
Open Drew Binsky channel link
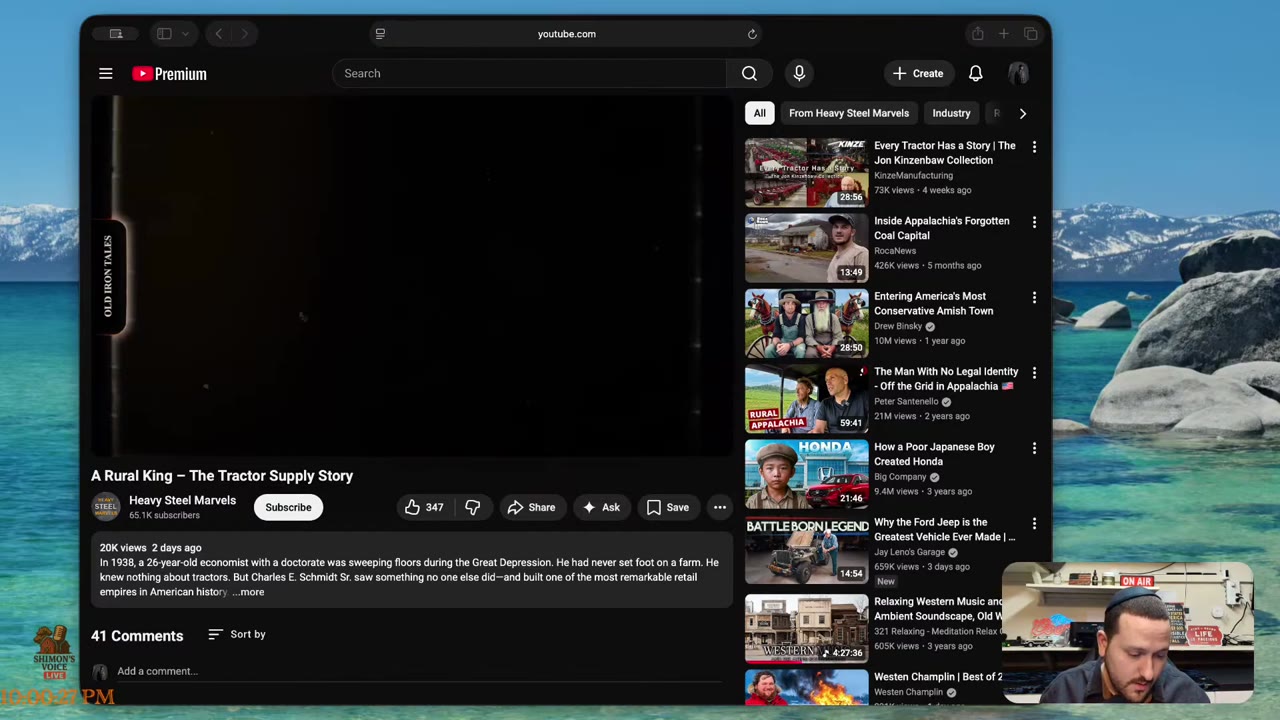898,326
